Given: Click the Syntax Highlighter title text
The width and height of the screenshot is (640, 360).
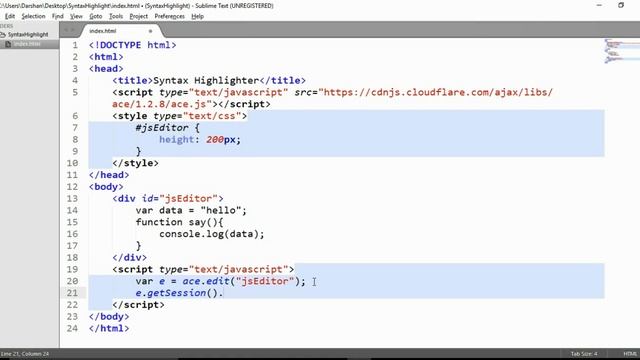Looking at the screenshot, I should (206, 81).
